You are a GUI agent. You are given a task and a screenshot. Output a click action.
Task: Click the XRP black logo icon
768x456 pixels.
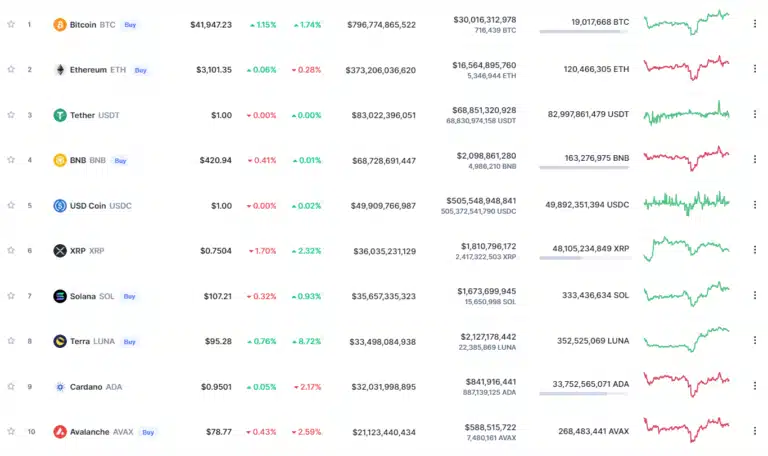(60, 251)
